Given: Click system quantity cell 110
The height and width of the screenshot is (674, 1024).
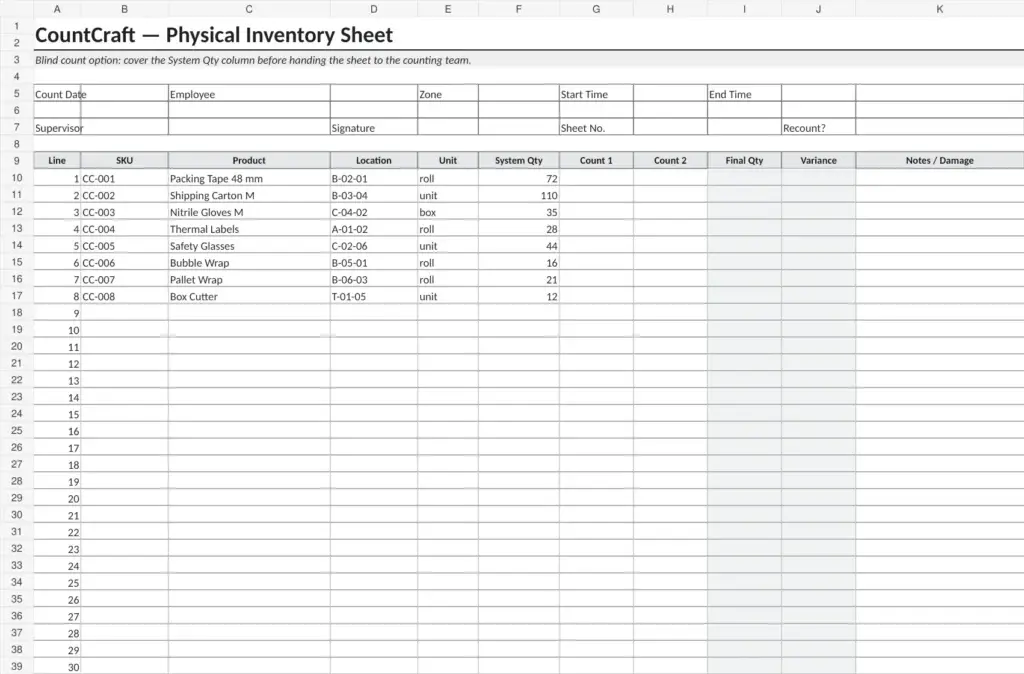Looking at the screenshot, I should pyautogui.click(x=519, y=195).
